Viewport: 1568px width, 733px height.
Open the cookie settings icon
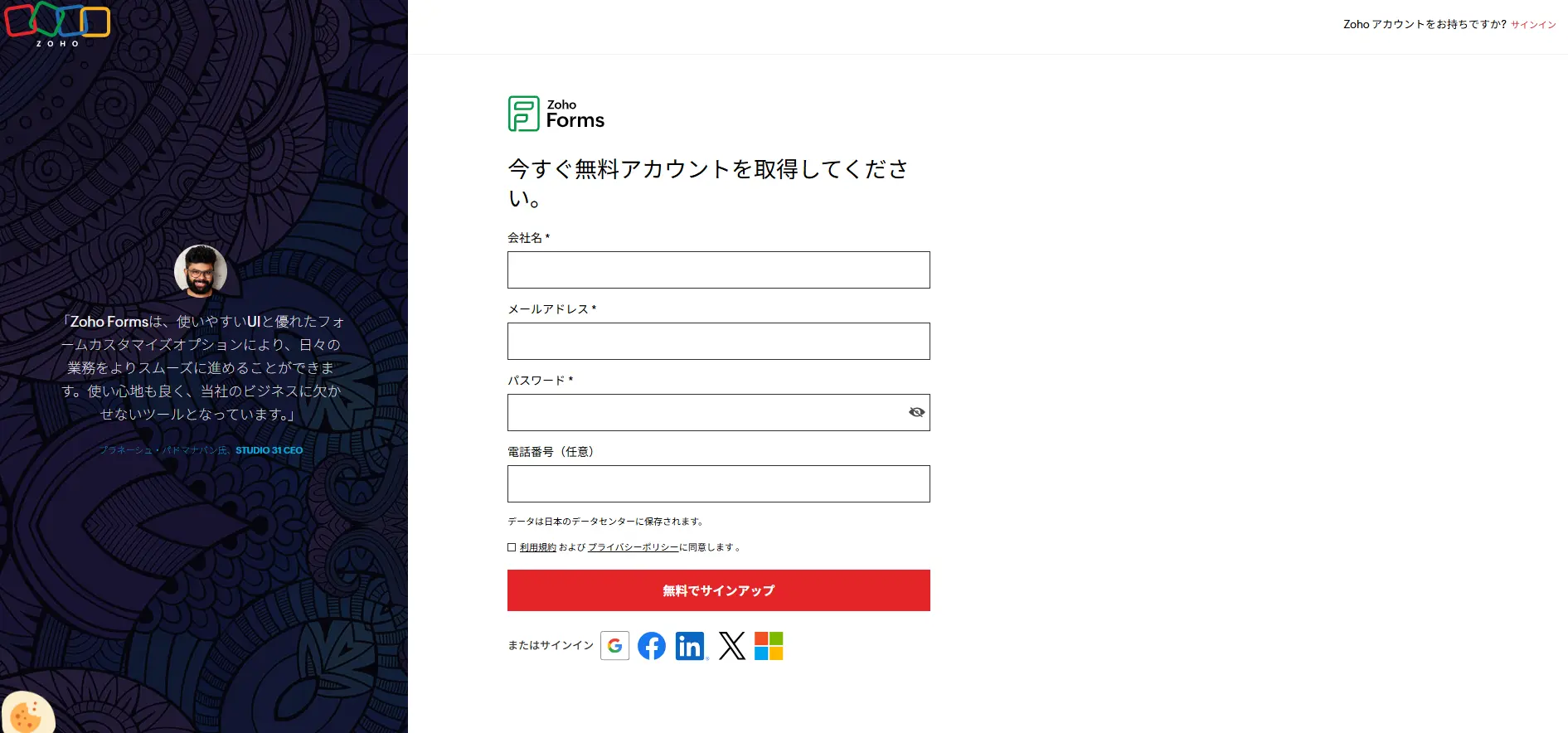point(27,714)
